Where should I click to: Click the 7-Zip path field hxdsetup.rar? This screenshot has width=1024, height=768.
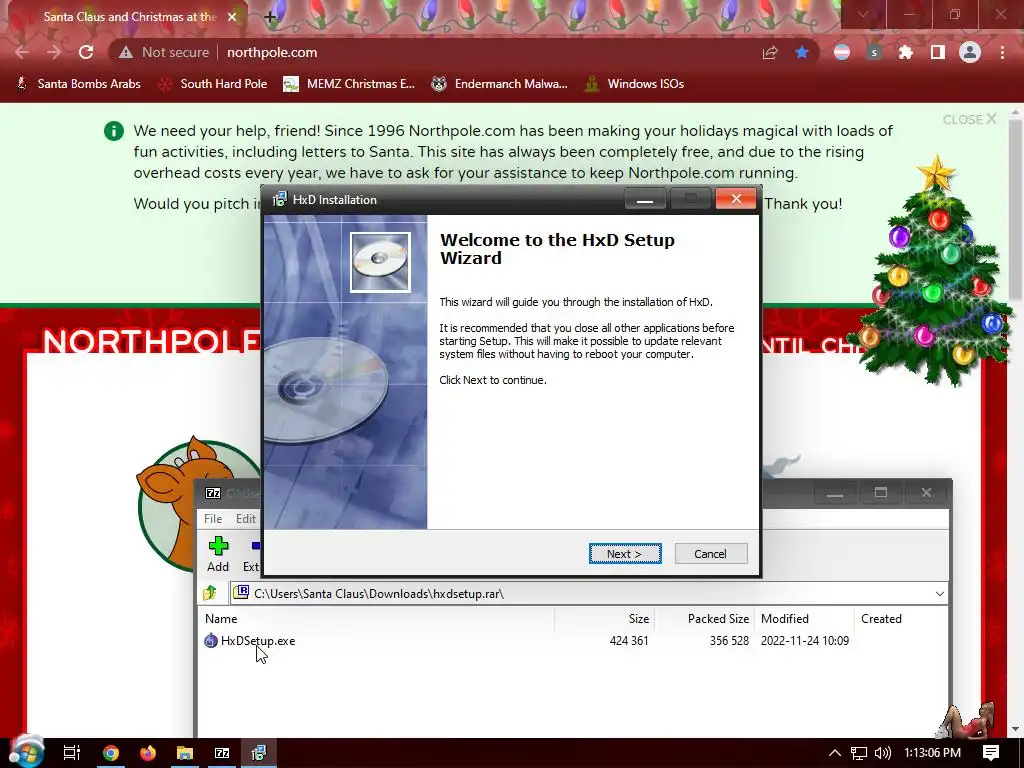point(581,594)
